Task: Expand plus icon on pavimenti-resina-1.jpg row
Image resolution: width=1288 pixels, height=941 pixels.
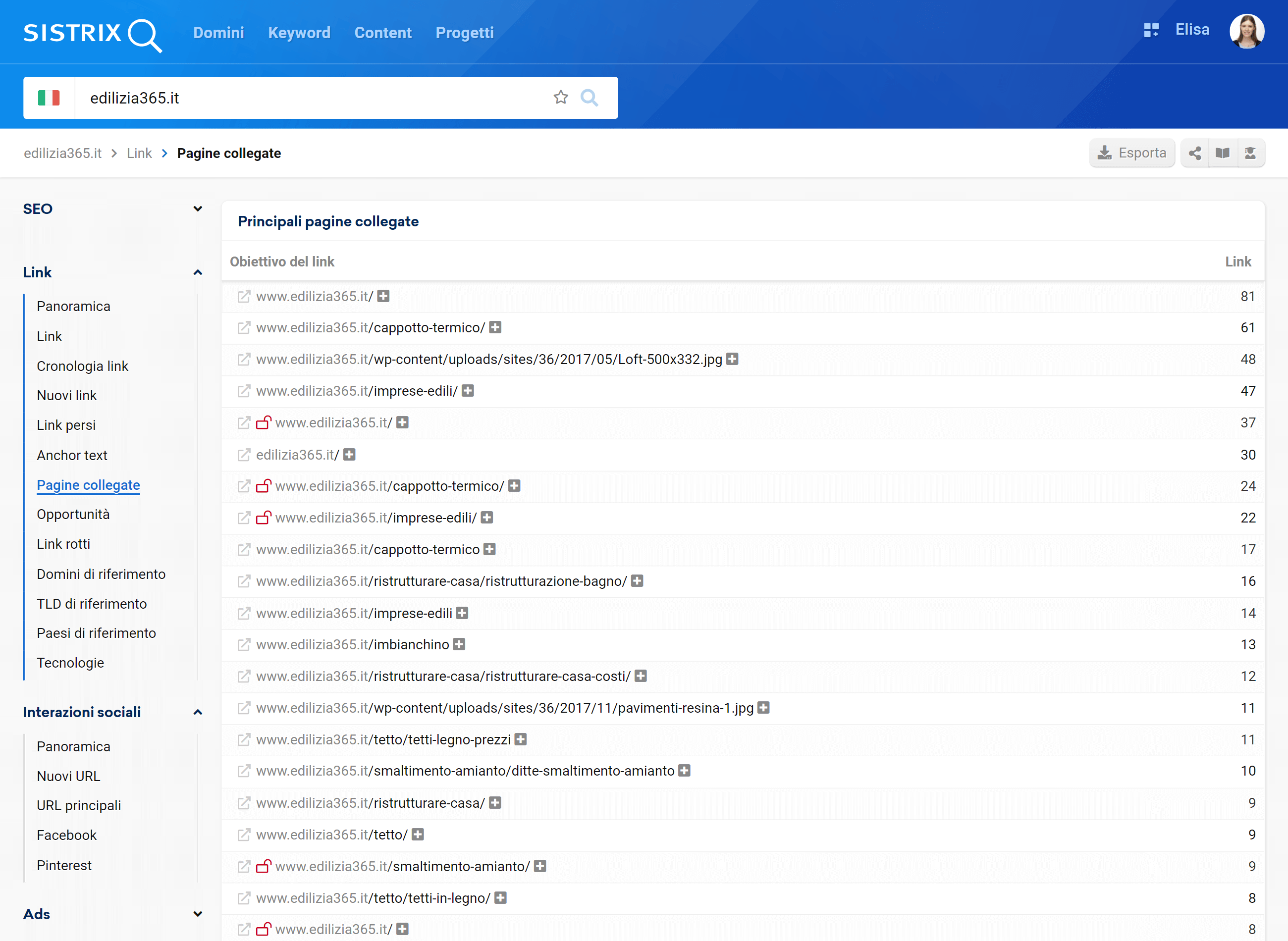Action: pos(763,707)
